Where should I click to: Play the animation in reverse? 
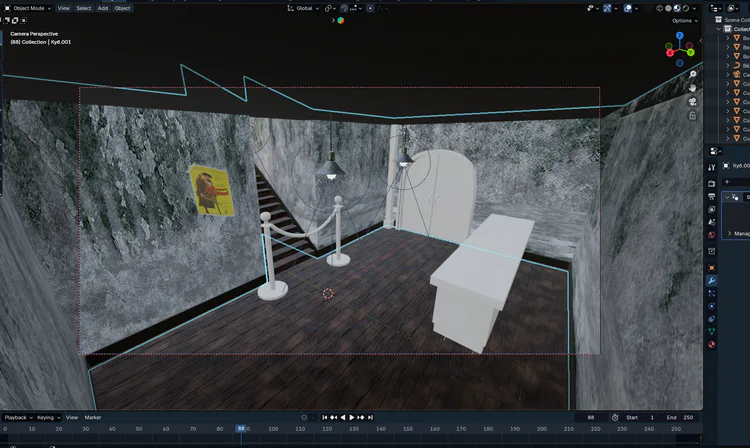[x=342, y=417]
